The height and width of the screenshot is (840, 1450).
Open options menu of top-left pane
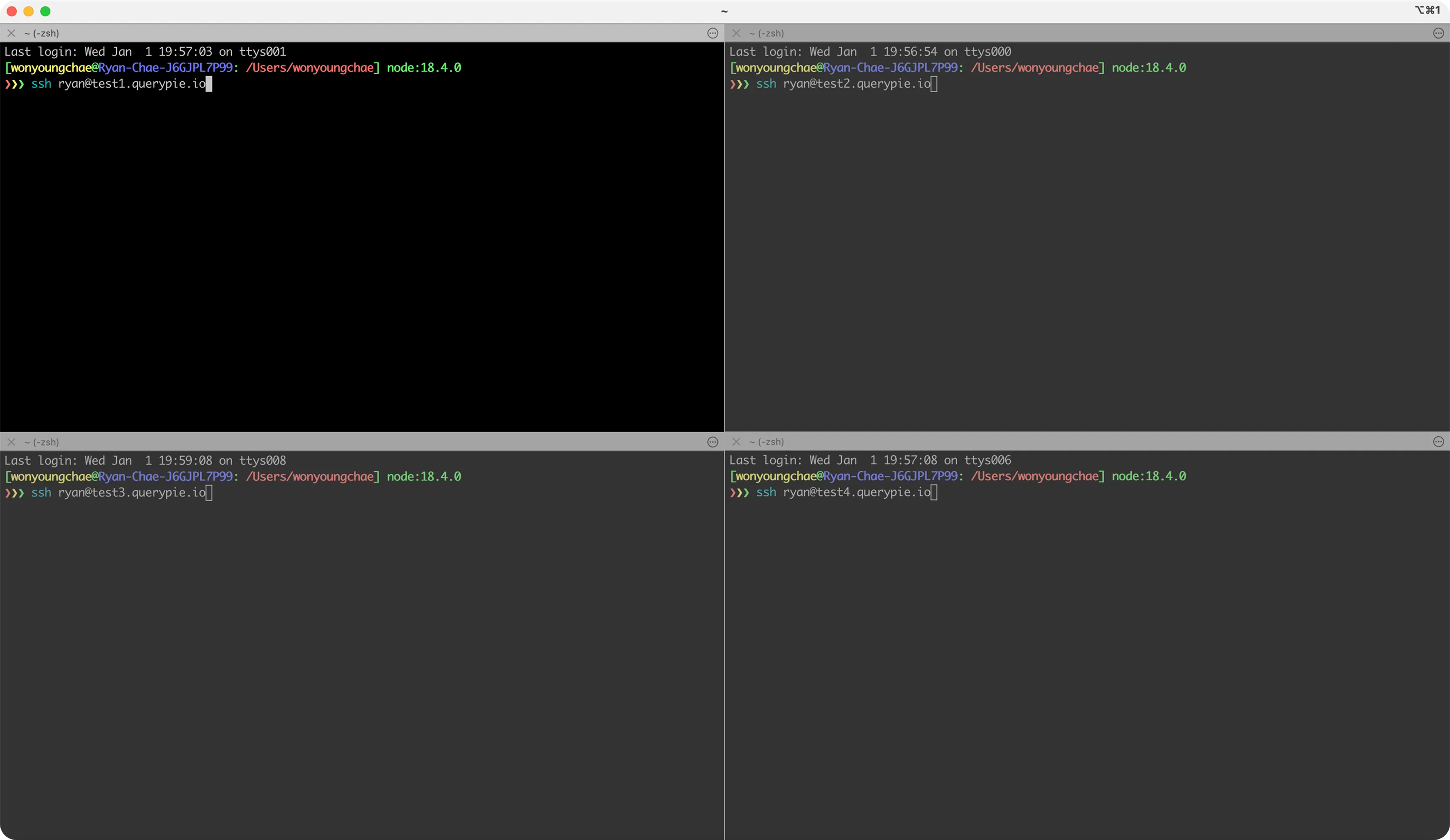[712, 34]
